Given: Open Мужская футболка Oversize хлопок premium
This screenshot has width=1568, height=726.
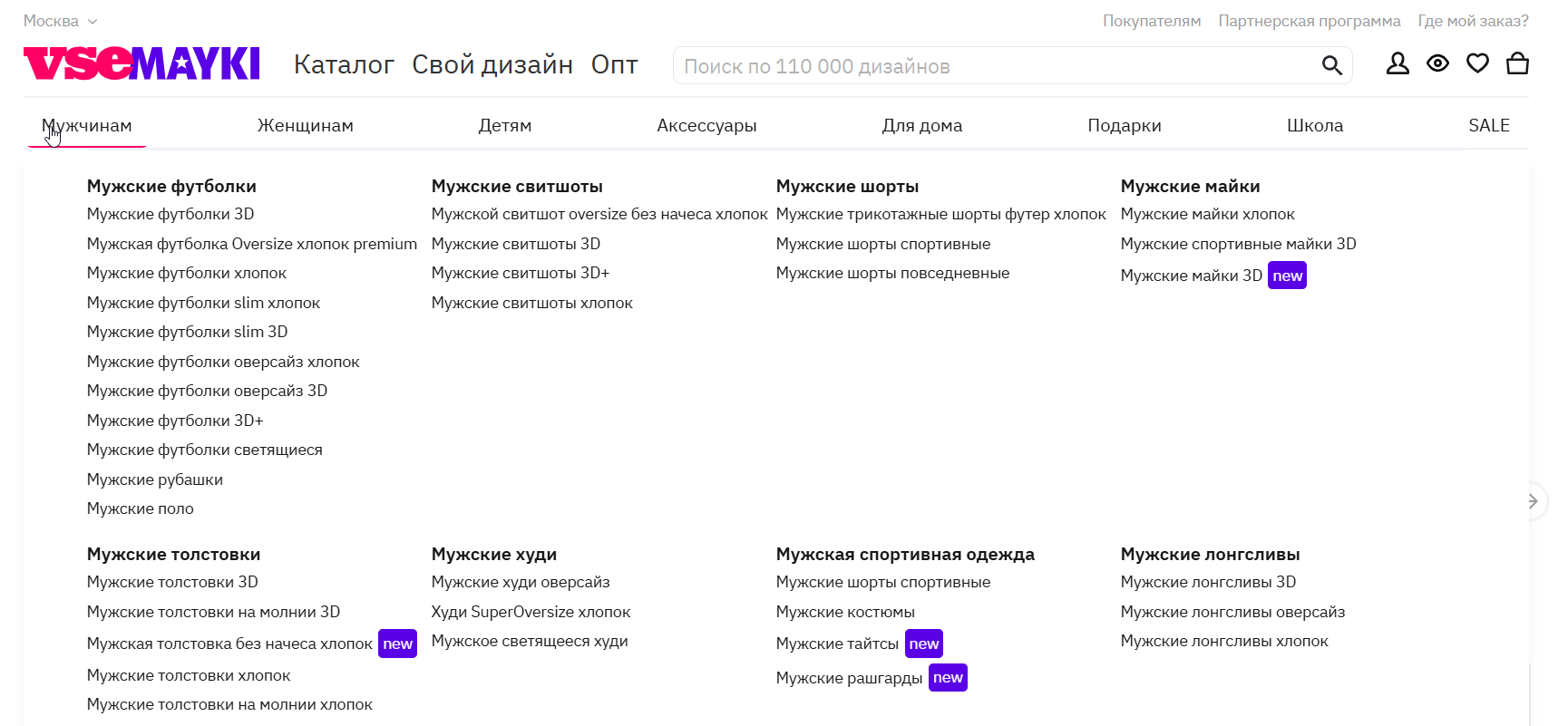Looking at the screenshot, I should pyautogui.click(x=252, y=244).
